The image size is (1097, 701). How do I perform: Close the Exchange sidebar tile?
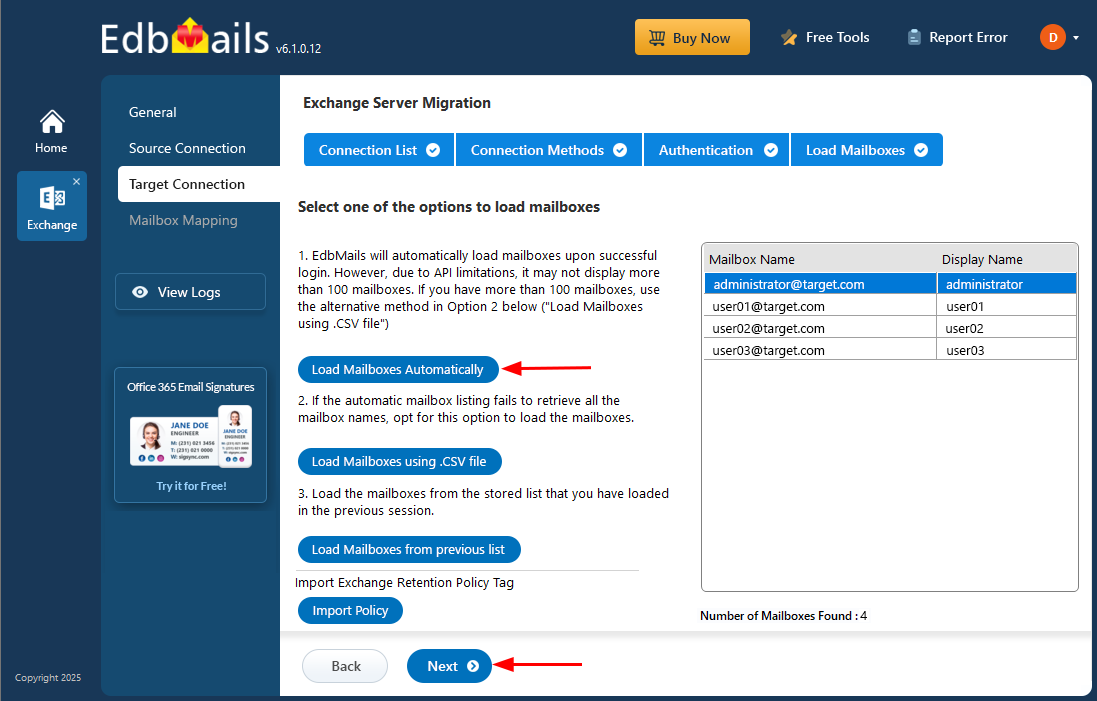(x=77, y=182)
